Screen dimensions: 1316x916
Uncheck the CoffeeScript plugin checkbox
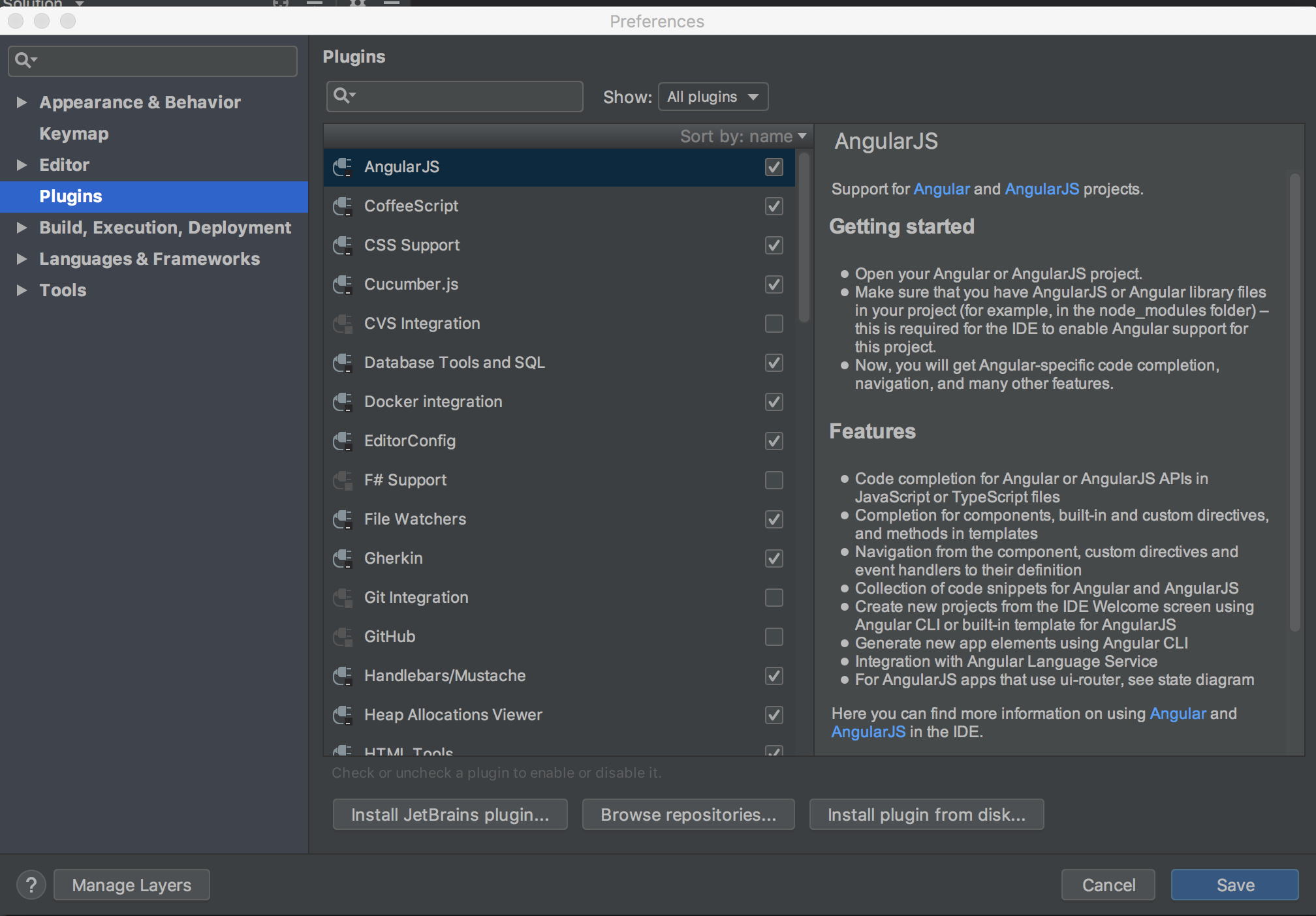(774, 206)
